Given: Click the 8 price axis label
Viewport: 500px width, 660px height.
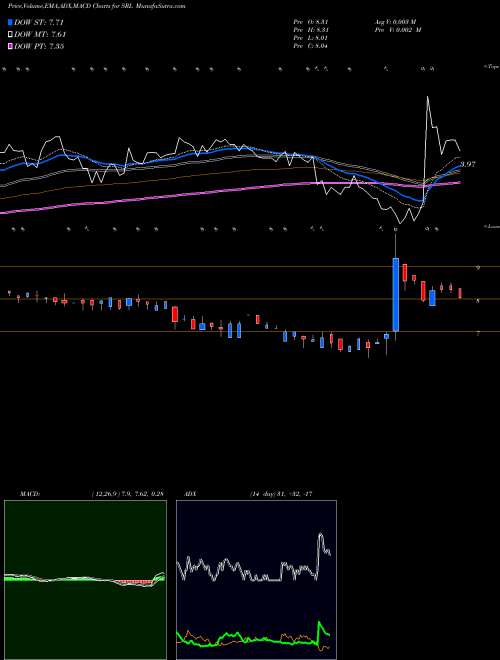Looking at the screenshot, I should (x=477, y=301).
